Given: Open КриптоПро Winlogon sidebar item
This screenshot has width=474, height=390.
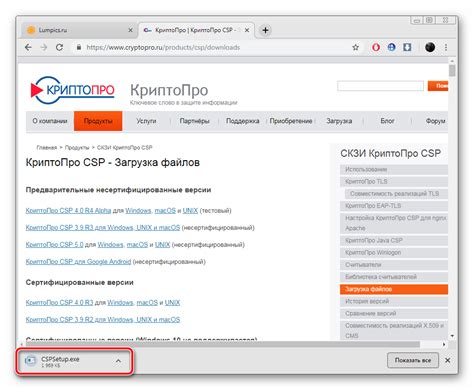Looking at the screenshot, I should pos(394,253).
